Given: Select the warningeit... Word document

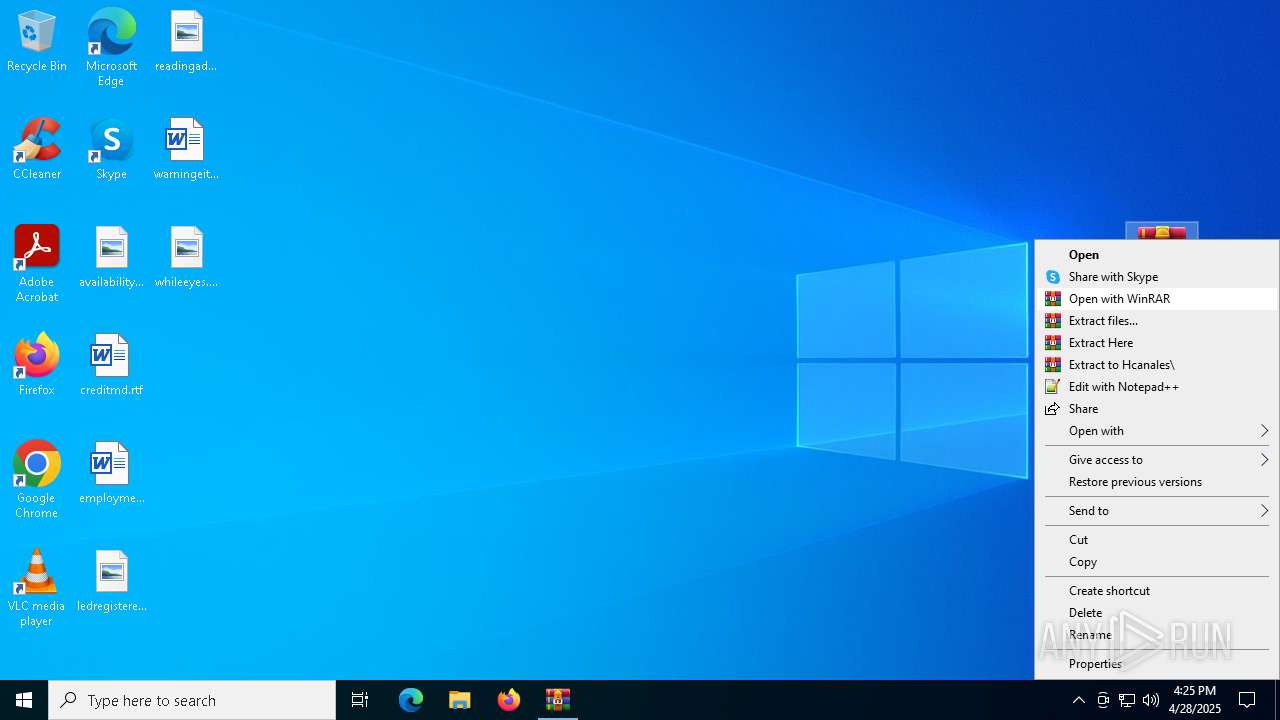Looking at the screenshot, I should tap(186, 150).
